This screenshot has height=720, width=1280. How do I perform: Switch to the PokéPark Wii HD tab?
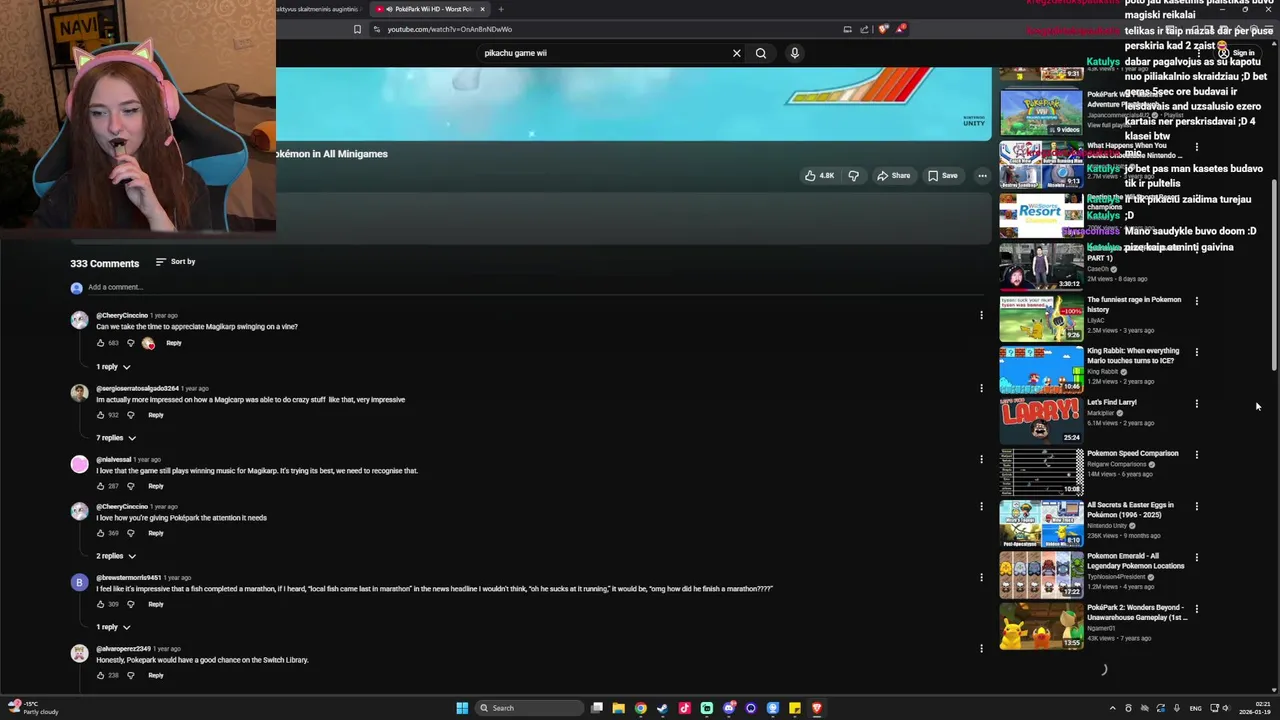(430, 9)
